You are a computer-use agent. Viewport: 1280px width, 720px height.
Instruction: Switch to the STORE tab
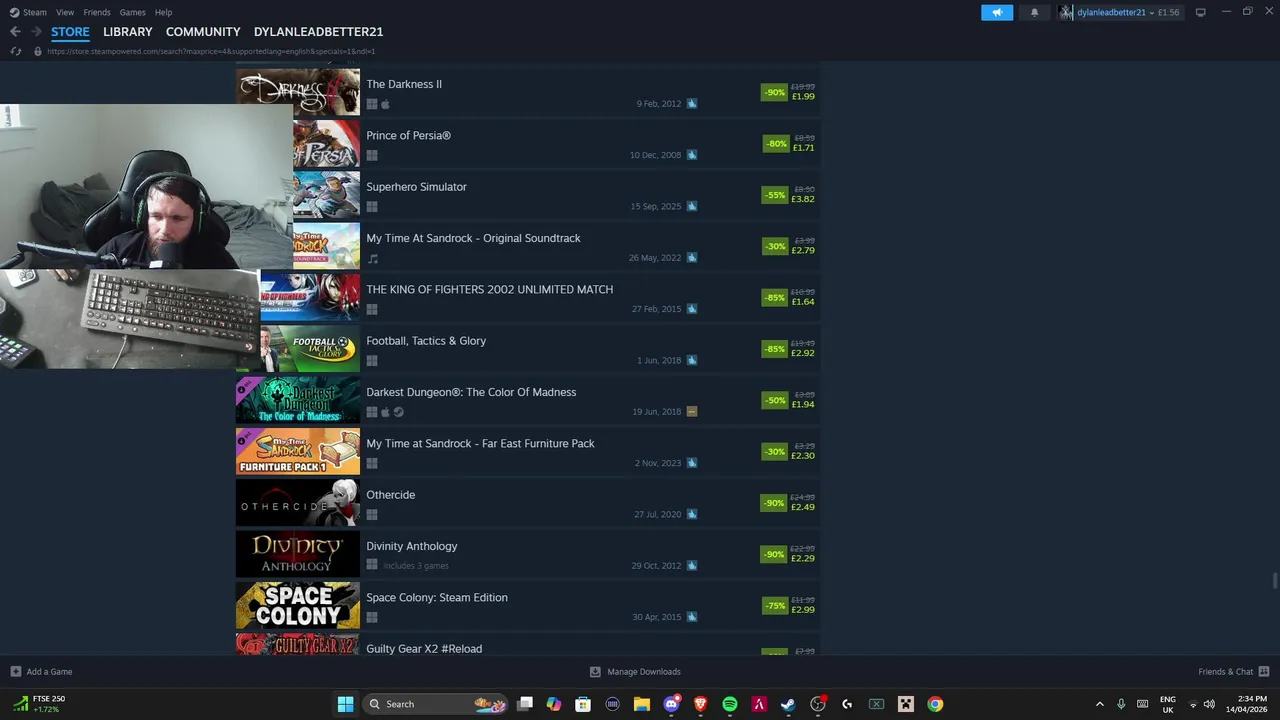[x=70, y=32]
